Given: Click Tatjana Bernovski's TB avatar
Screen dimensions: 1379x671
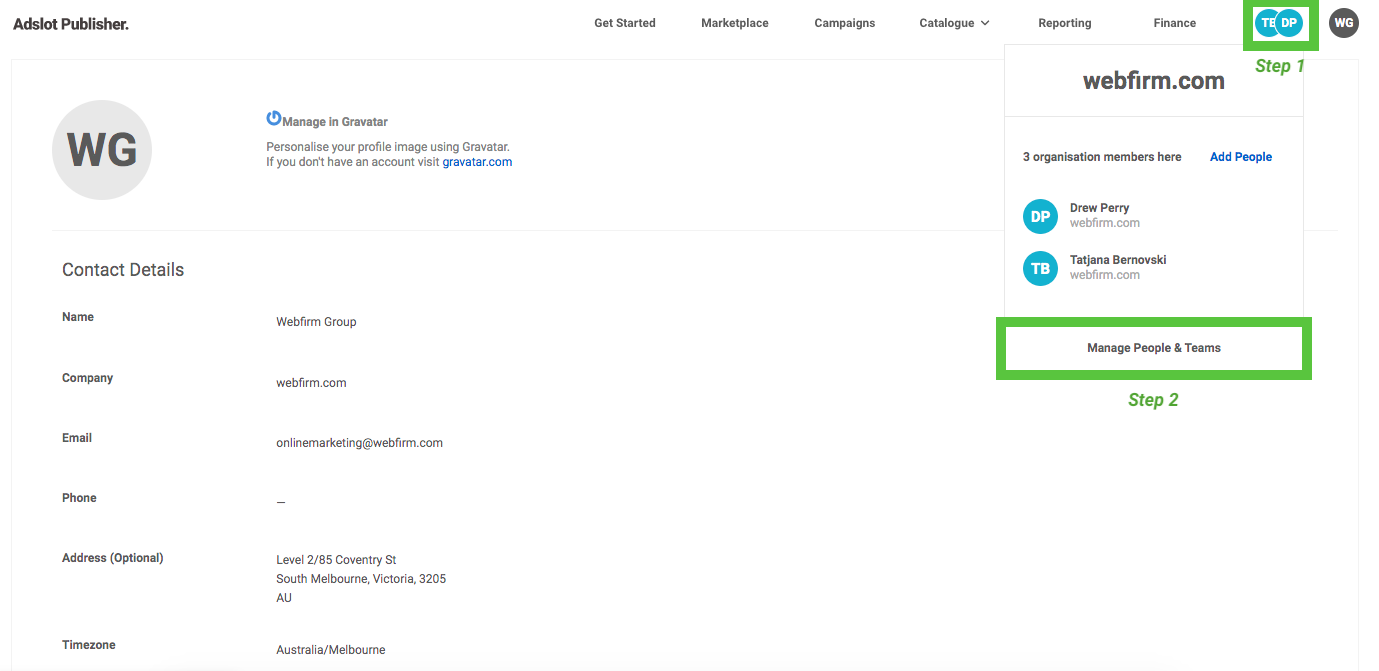Looking at the screenshot, I should [x=1040, y=268].
